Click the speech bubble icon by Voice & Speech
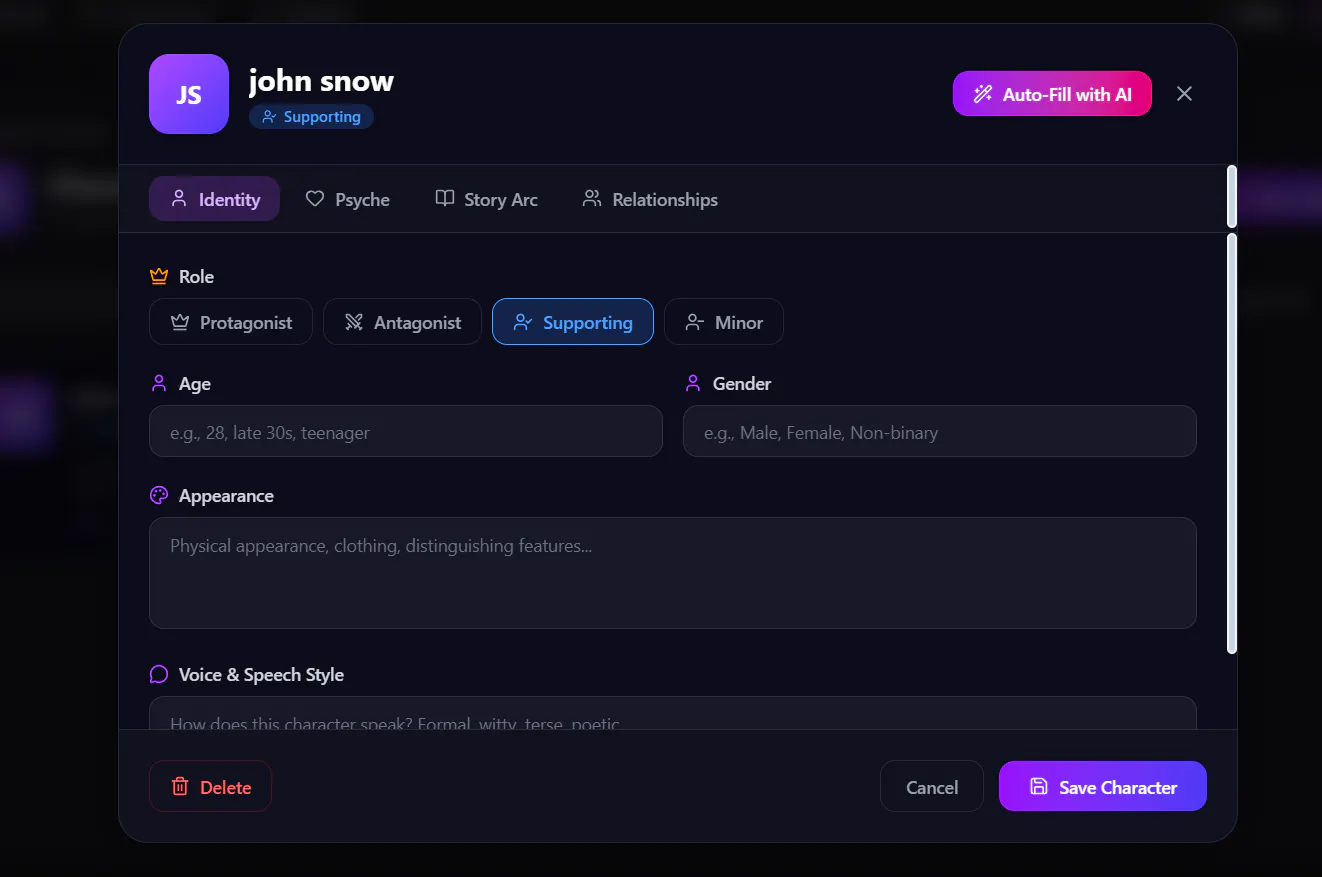Image resolution: width=1322 pixels, height=877 pixels. (159, 674)
